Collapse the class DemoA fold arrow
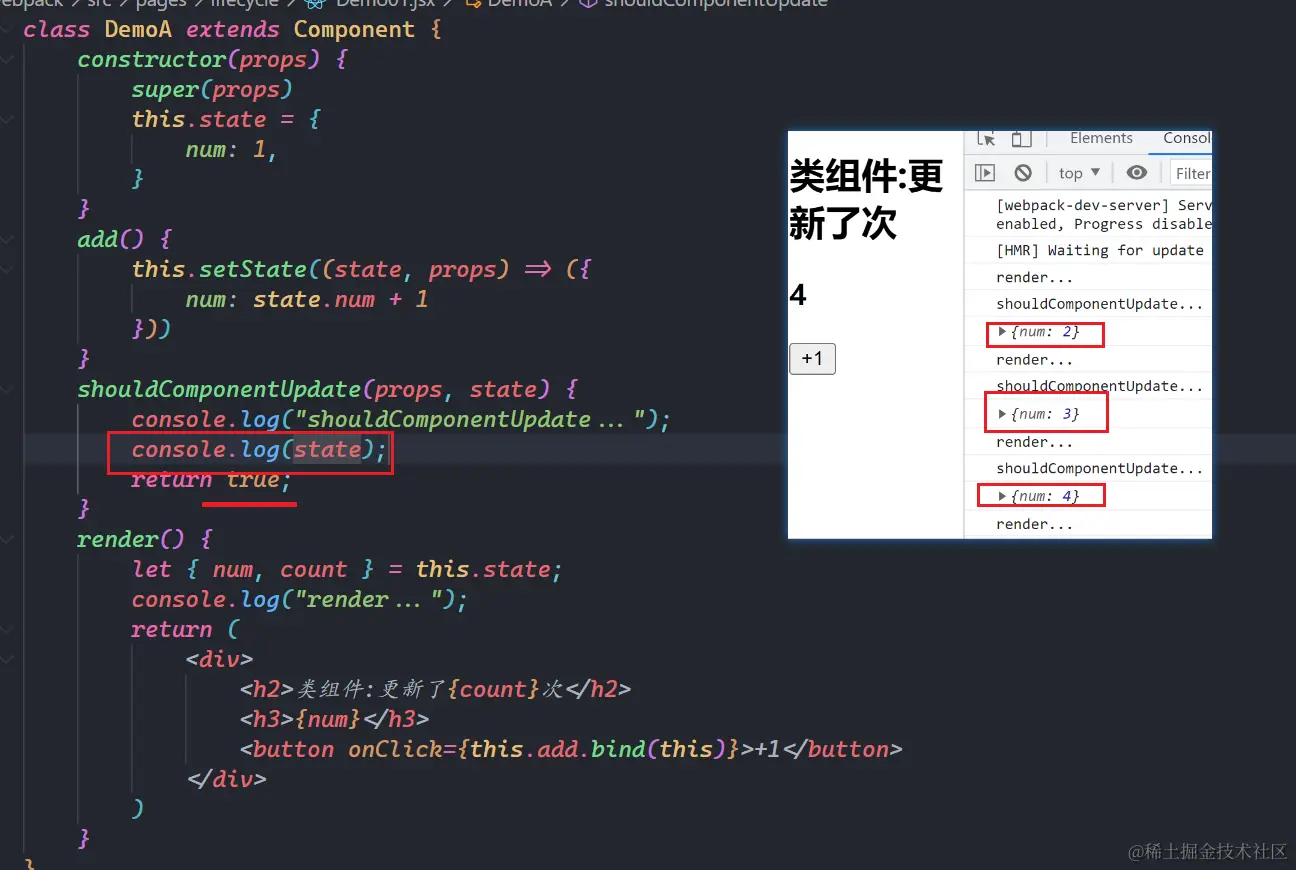Screen dimensions: 1296x870 (x=7, y=30)
